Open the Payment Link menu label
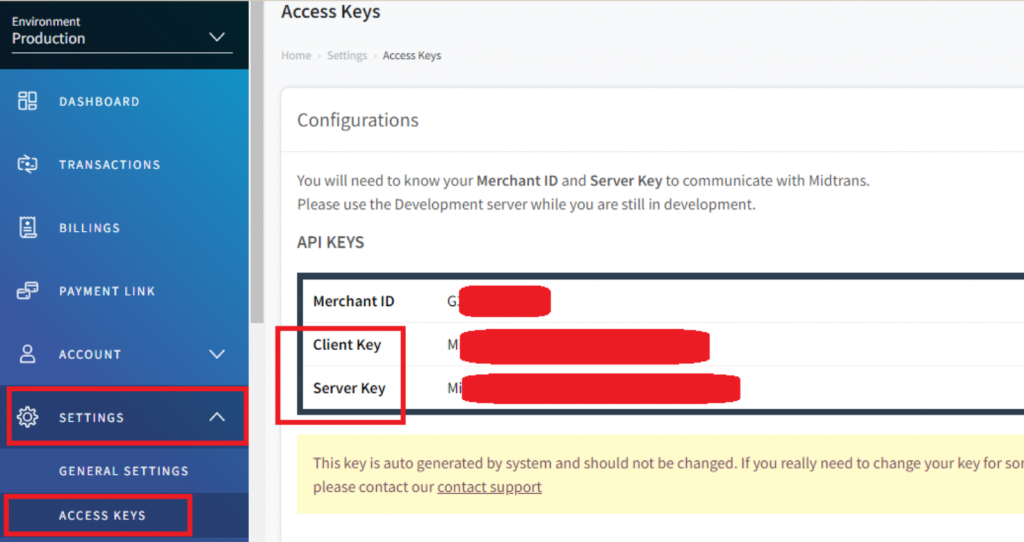 [x=107, y=291]
